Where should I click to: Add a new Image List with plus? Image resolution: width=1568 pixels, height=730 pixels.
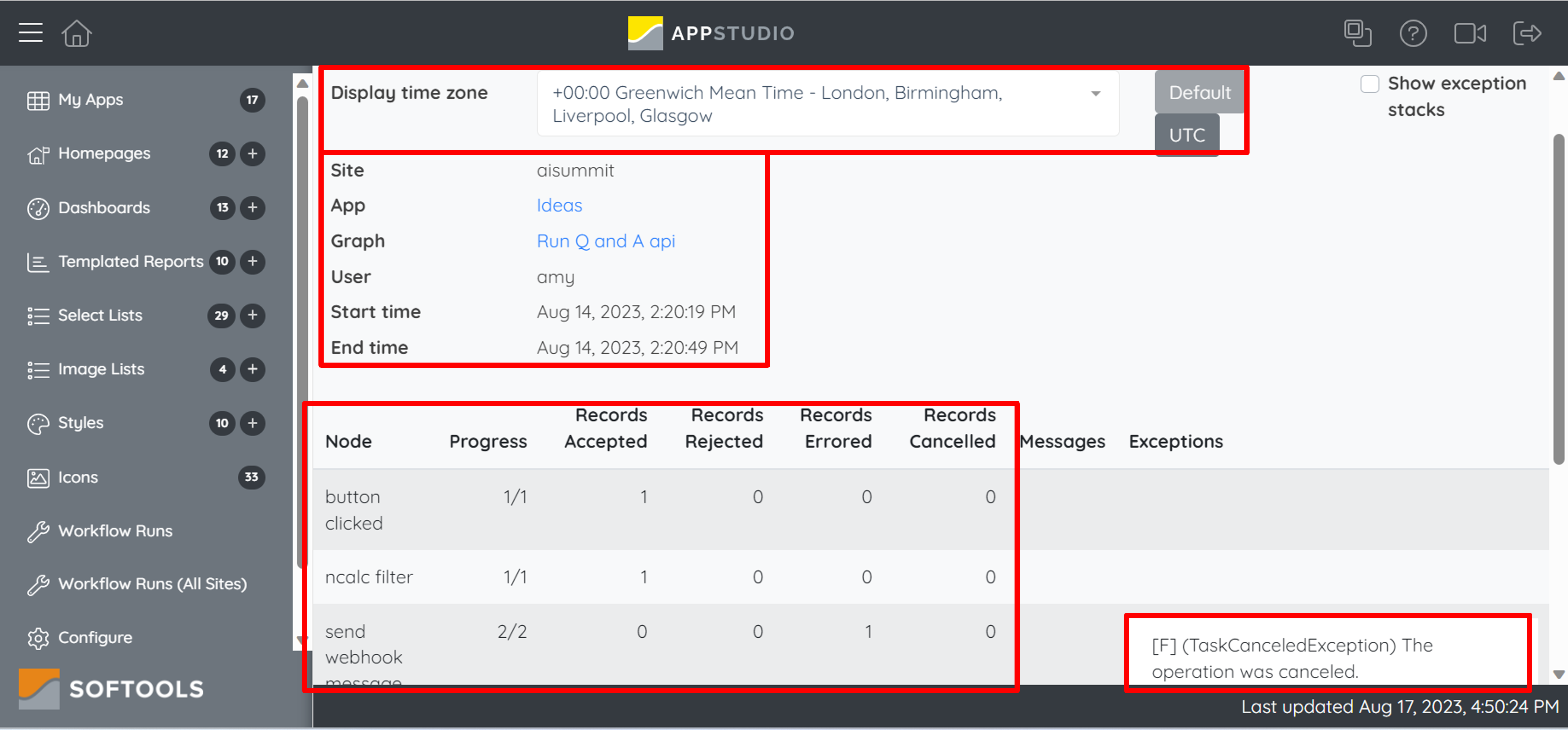click(253, 369)
